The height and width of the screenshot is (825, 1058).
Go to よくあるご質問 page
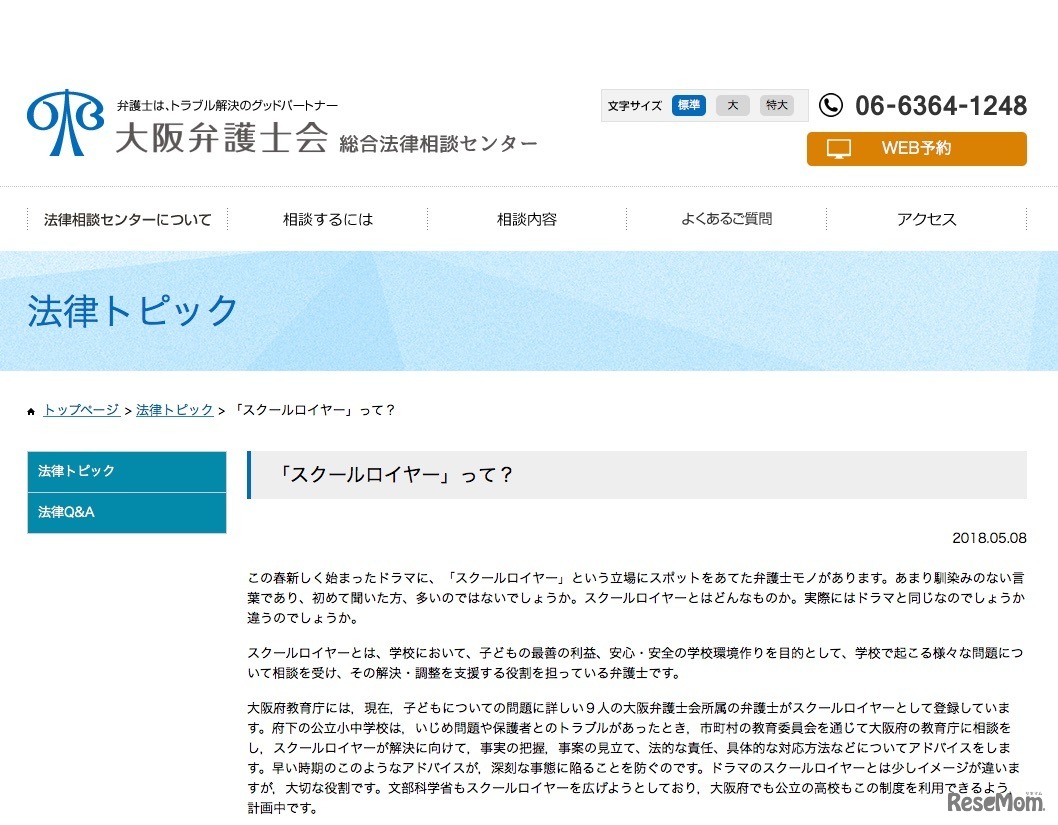pyautogui.click(x=725, y=218)
